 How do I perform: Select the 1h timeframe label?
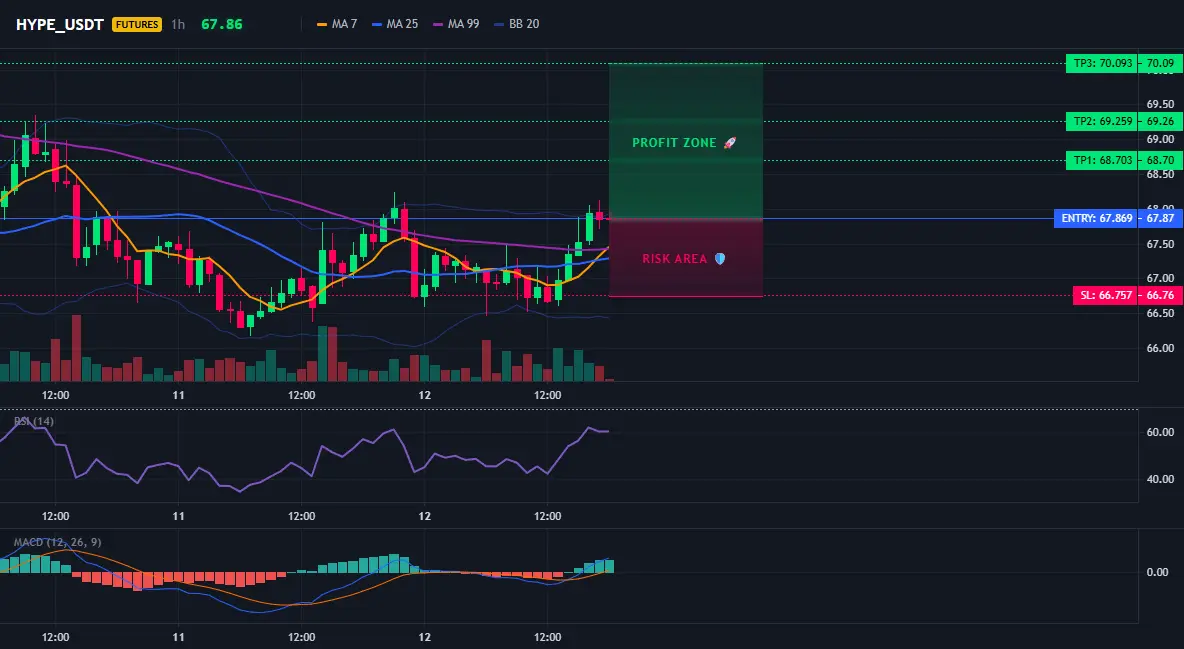tap(177, 24)
